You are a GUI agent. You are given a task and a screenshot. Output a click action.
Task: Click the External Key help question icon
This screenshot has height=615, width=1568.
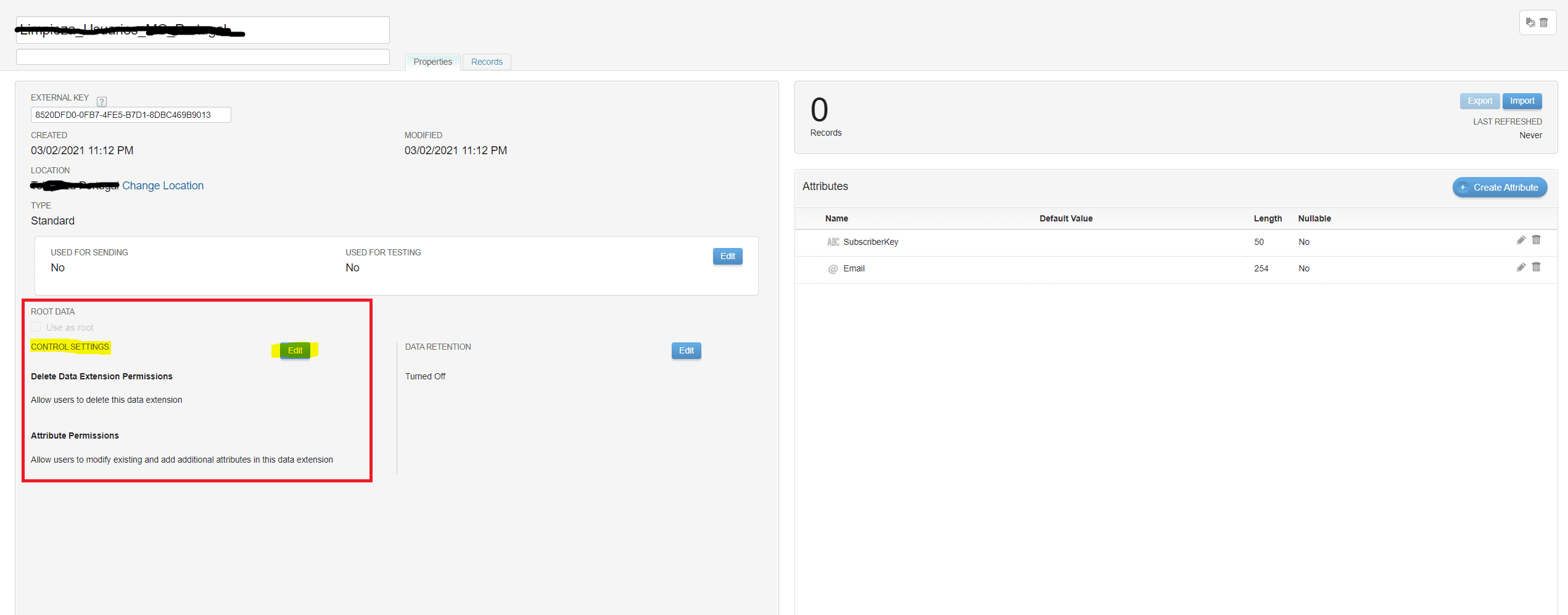click(x=102, y=101)
